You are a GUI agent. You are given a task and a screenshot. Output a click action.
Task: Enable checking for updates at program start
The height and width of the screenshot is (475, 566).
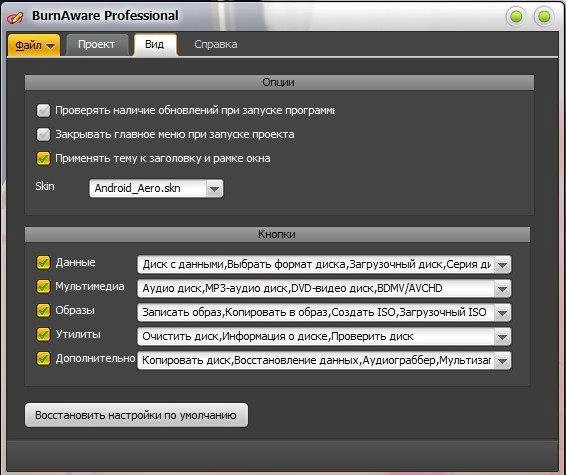(x=44, y=110)
